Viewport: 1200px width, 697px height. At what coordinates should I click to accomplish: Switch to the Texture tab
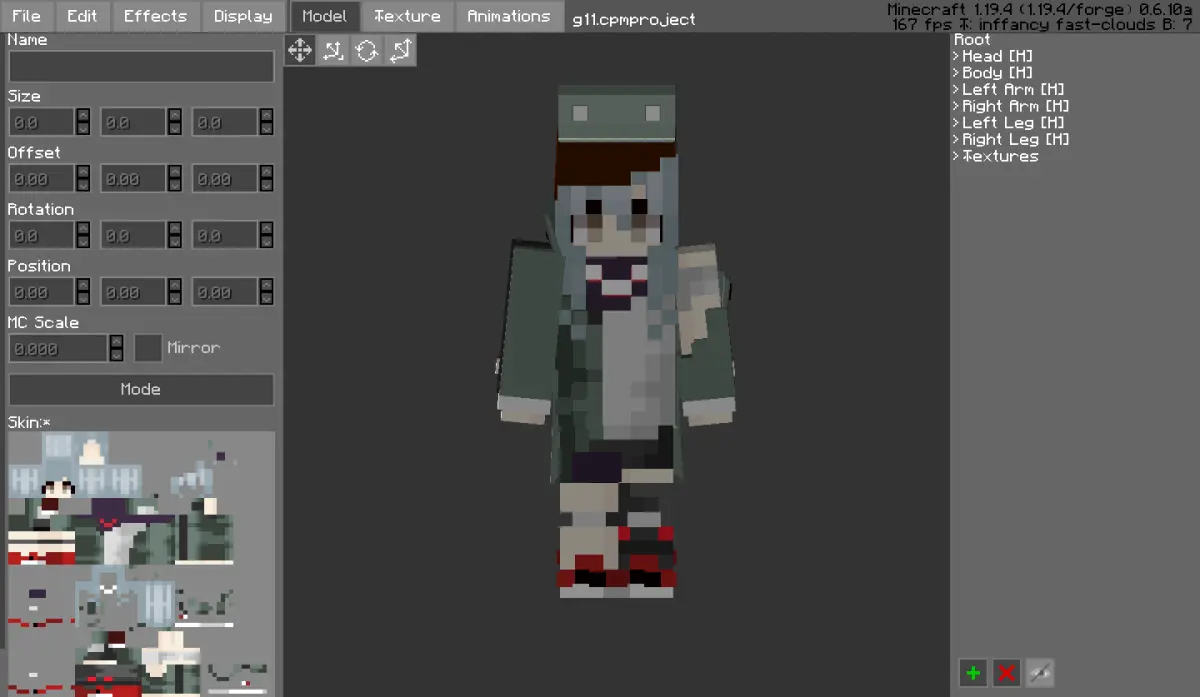click(x=407, y=16)
